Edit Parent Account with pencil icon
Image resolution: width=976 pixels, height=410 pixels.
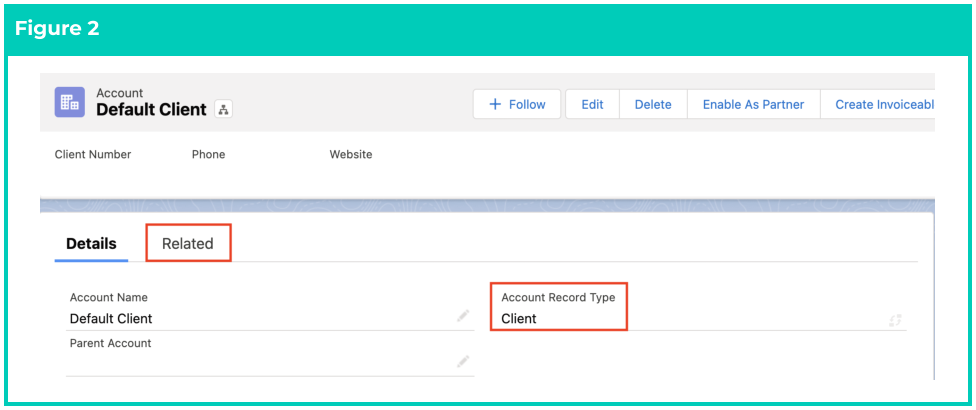coord(462,361)
